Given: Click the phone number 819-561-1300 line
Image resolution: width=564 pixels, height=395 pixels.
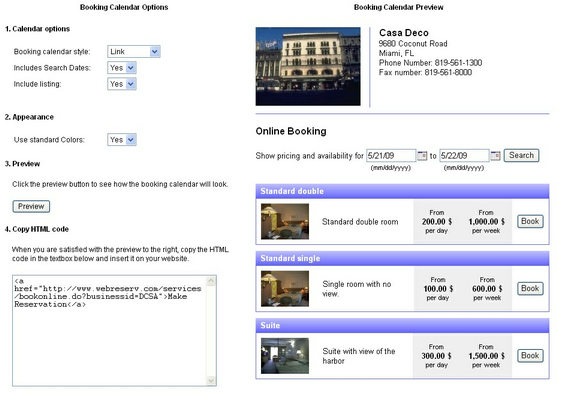Looking at the screenshot, I should [x=430, y=63].
